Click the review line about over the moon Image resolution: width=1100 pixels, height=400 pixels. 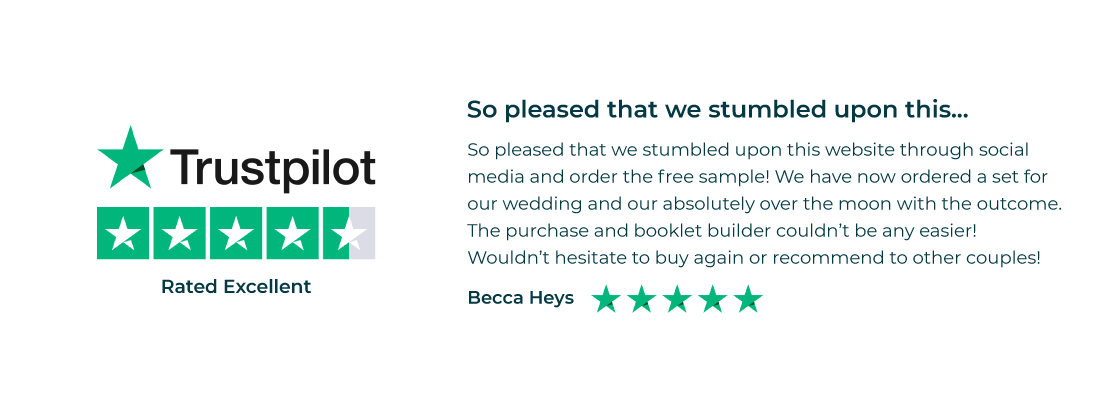pos(764,204)
